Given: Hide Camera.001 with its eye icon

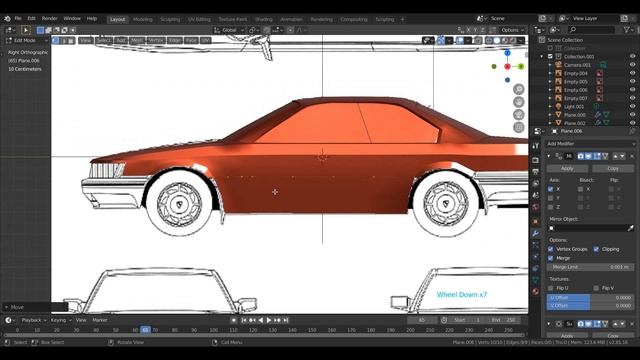Looking at the screenshot, I should 632,65.
